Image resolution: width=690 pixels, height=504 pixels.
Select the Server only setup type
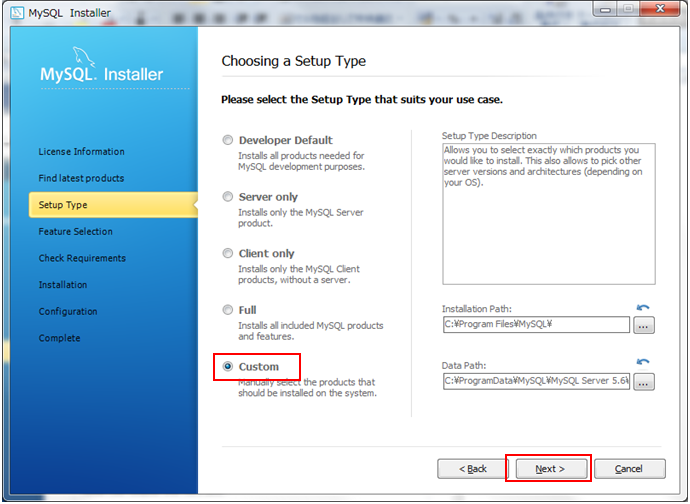(228, 197)
